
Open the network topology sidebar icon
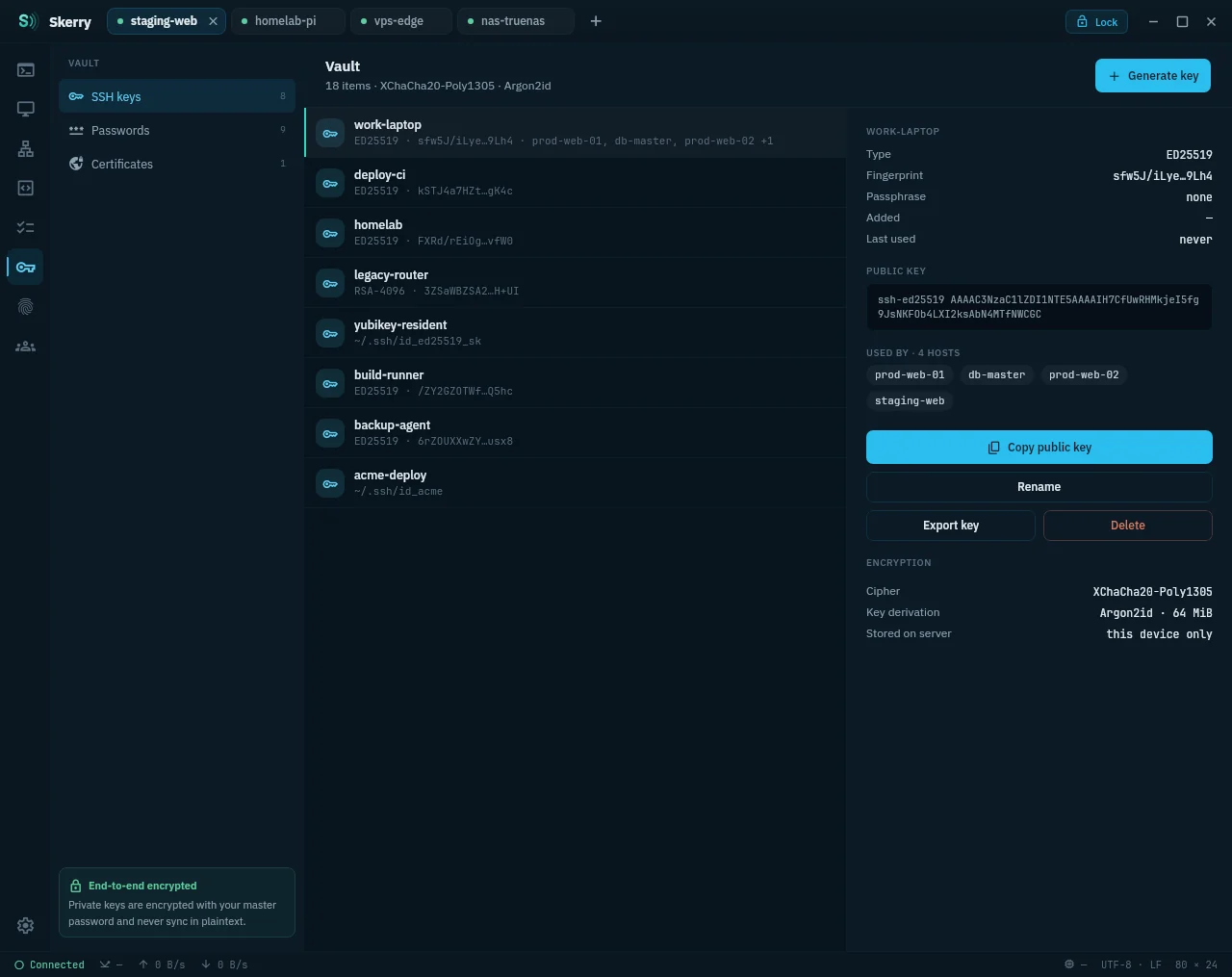[26, 148]
